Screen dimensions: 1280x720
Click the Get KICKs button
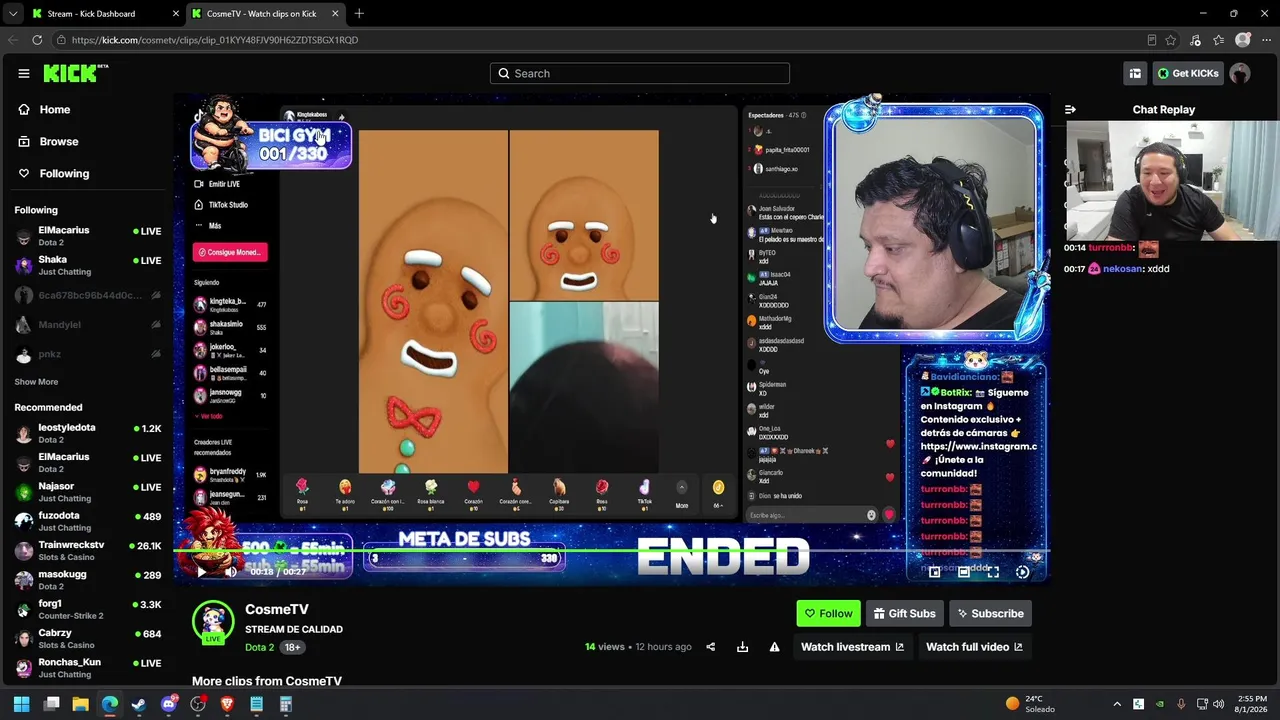coord(1188,73)
